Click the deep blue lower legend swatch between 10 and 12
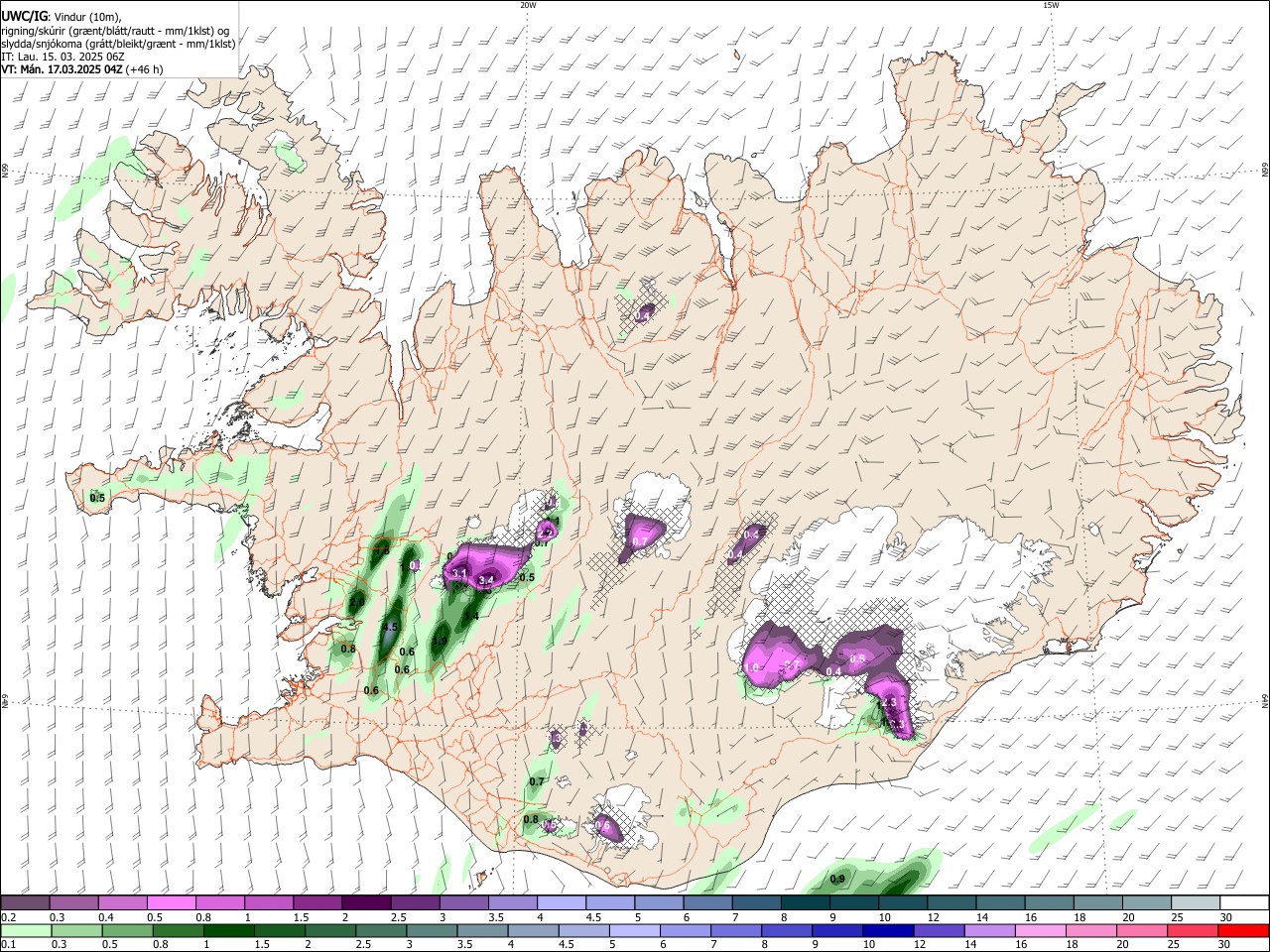Image resolution: width=1270 pixels, height=952 pixels. pyautogui.click(x=888, y=930)
